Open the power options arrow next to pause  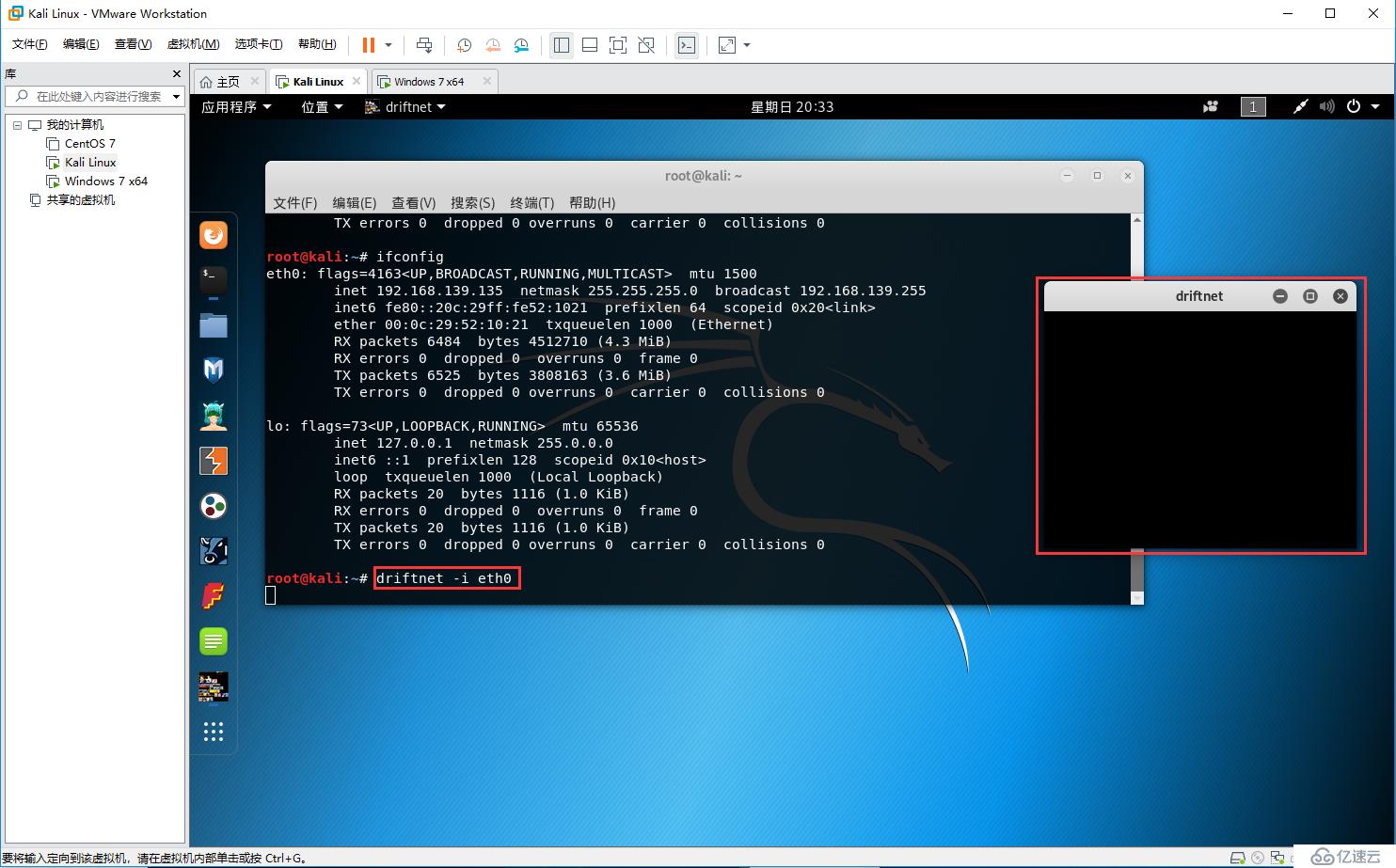point(389,44)
